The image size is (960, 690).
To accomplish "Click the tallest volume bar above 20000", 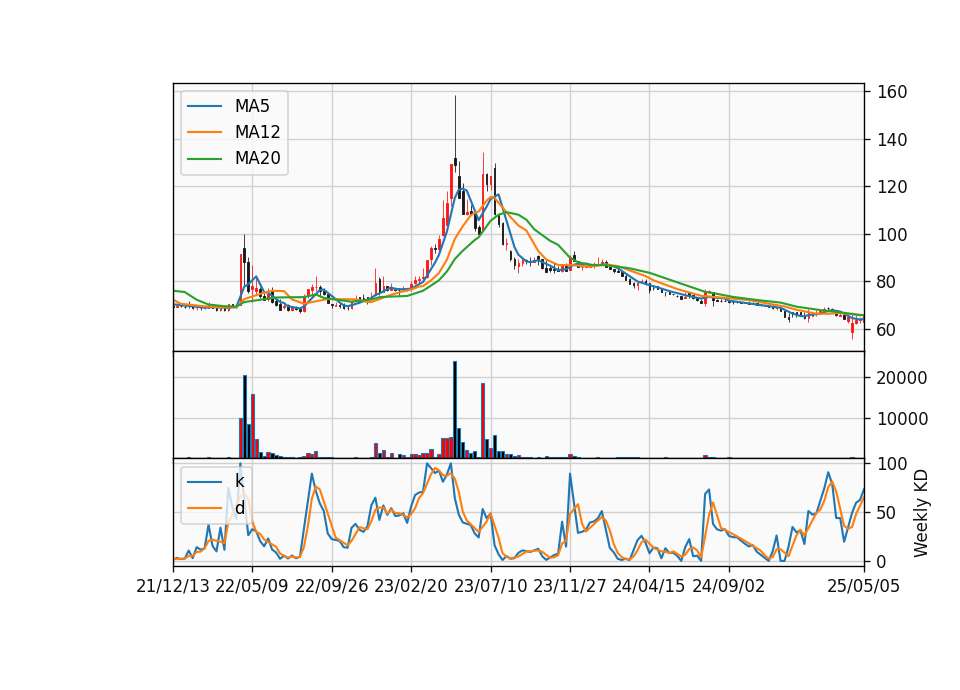I will tap(455, 410).
